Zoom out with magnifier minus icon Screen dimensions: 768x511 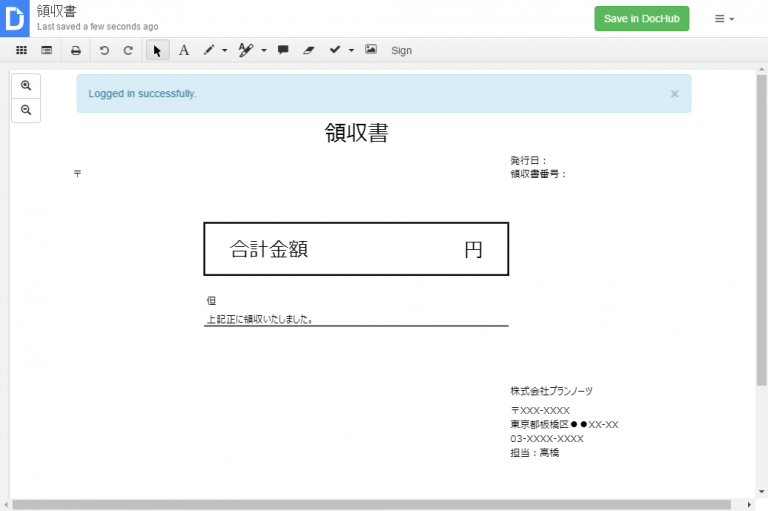[x=26, y=110]
